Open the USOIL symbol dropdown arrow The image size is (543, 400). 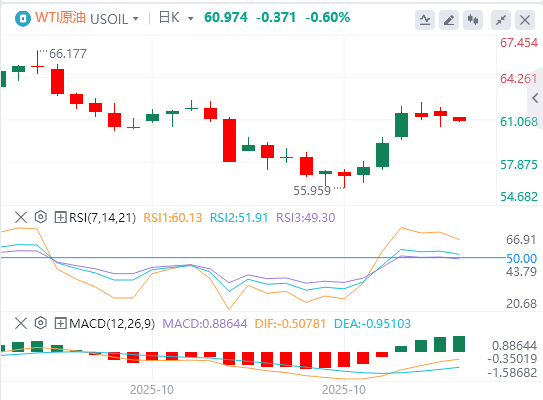(136, 19)
